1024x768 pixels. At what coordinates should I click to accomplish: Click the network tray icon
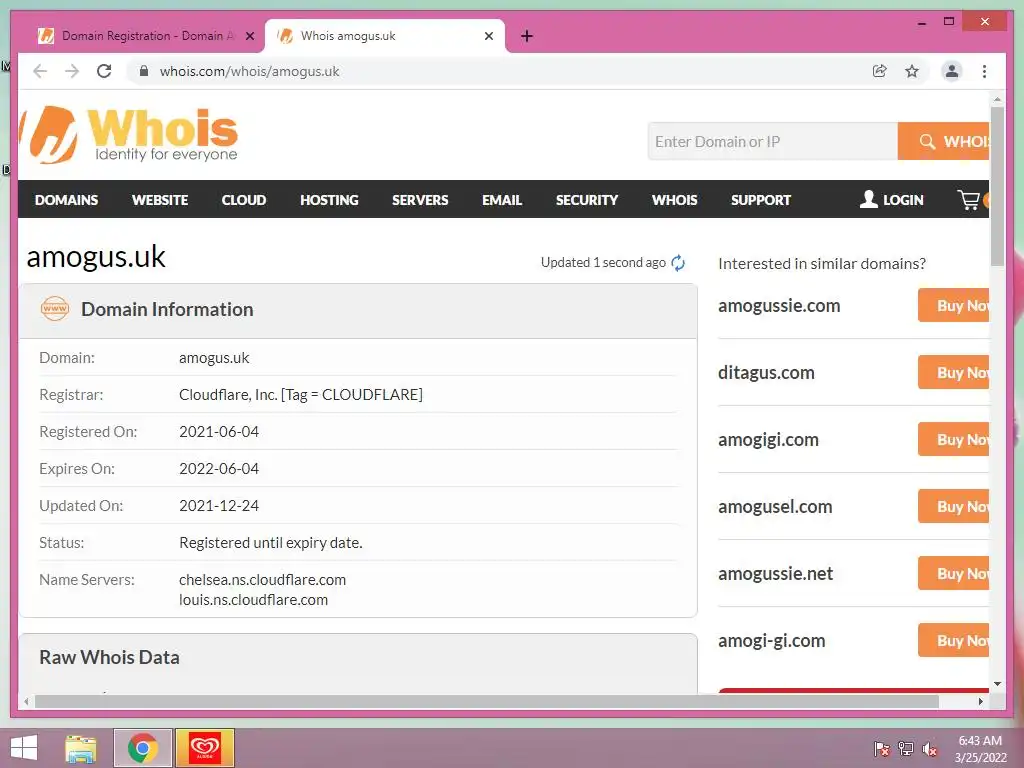click(x=906, y=748)
